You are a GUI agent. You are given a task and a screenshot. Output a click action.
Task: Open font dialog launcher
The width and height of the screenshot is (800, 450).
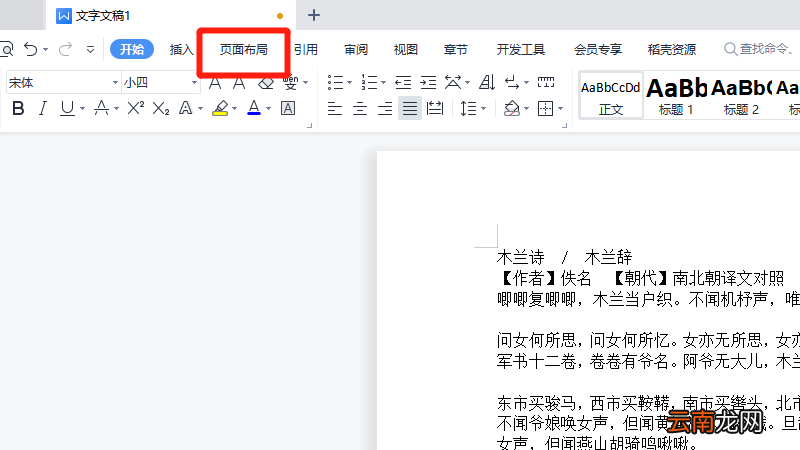point(309,125)
